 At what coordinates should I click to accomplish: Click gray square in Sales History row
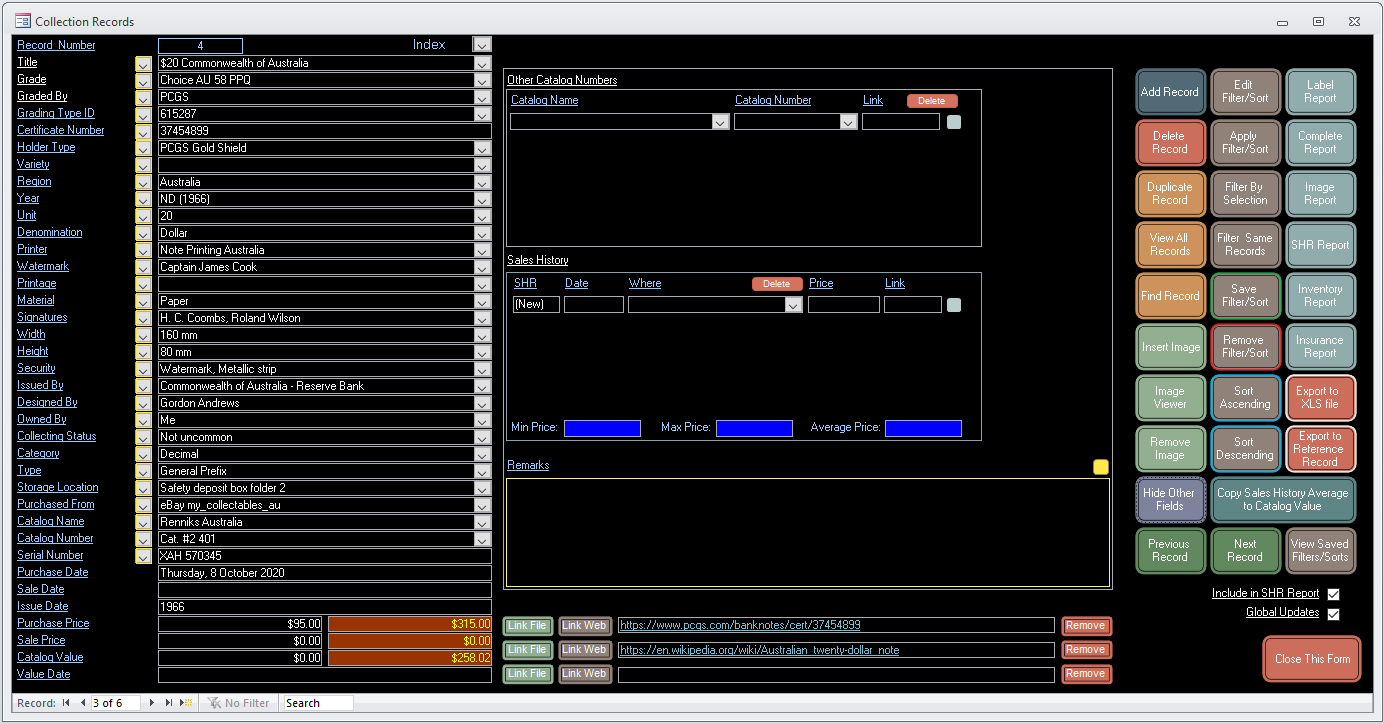pos(954,305)
